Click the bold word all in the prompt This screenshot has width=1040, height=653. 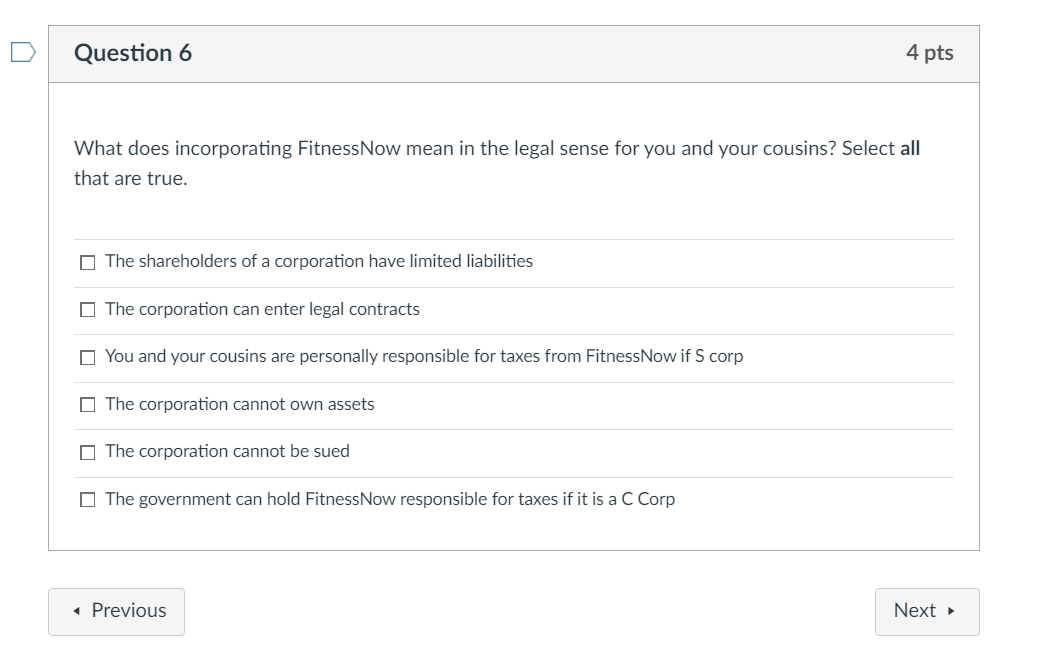click(910, 149)
